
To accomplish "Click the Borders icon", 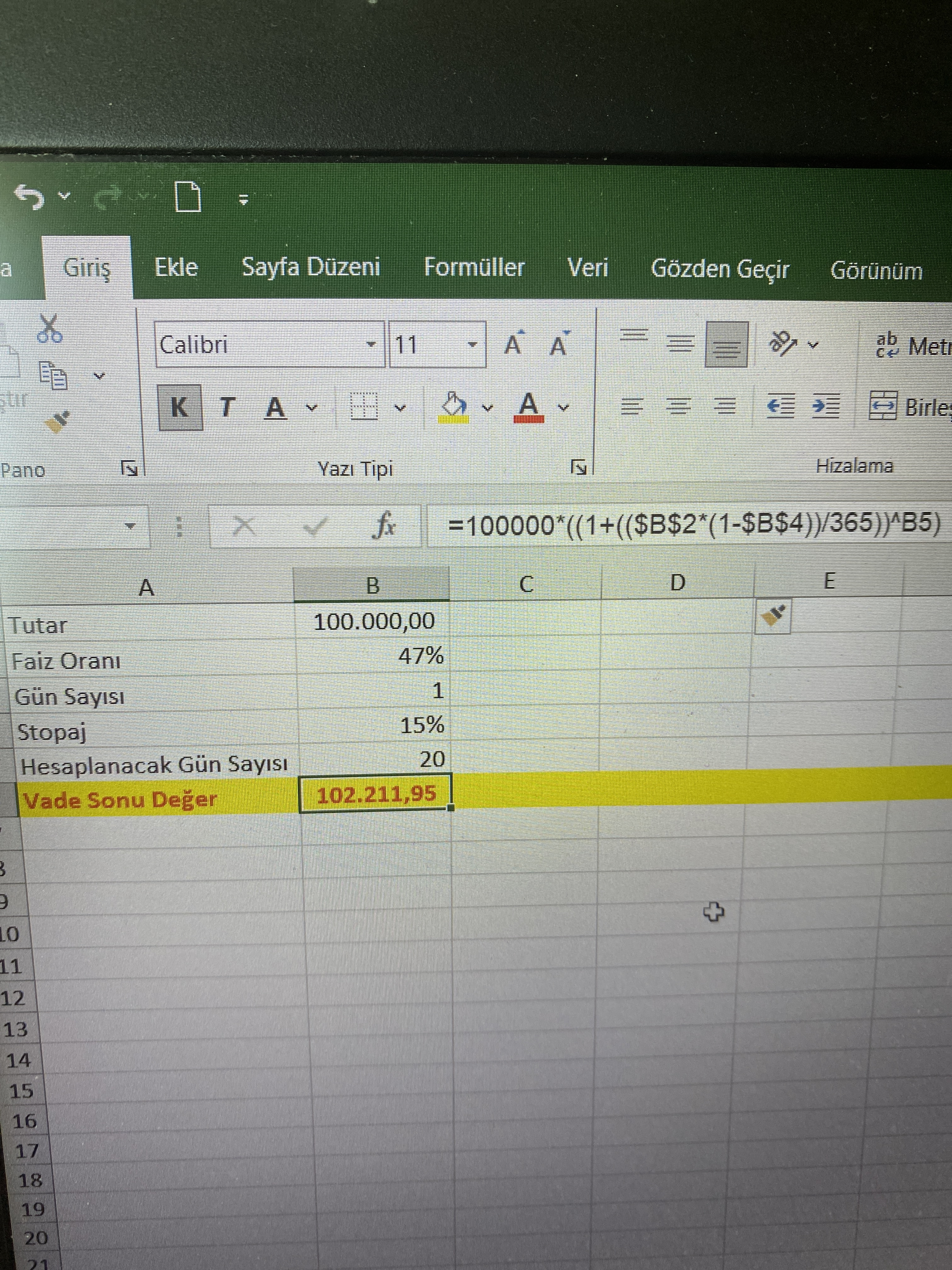I will [x=364, y=407].
